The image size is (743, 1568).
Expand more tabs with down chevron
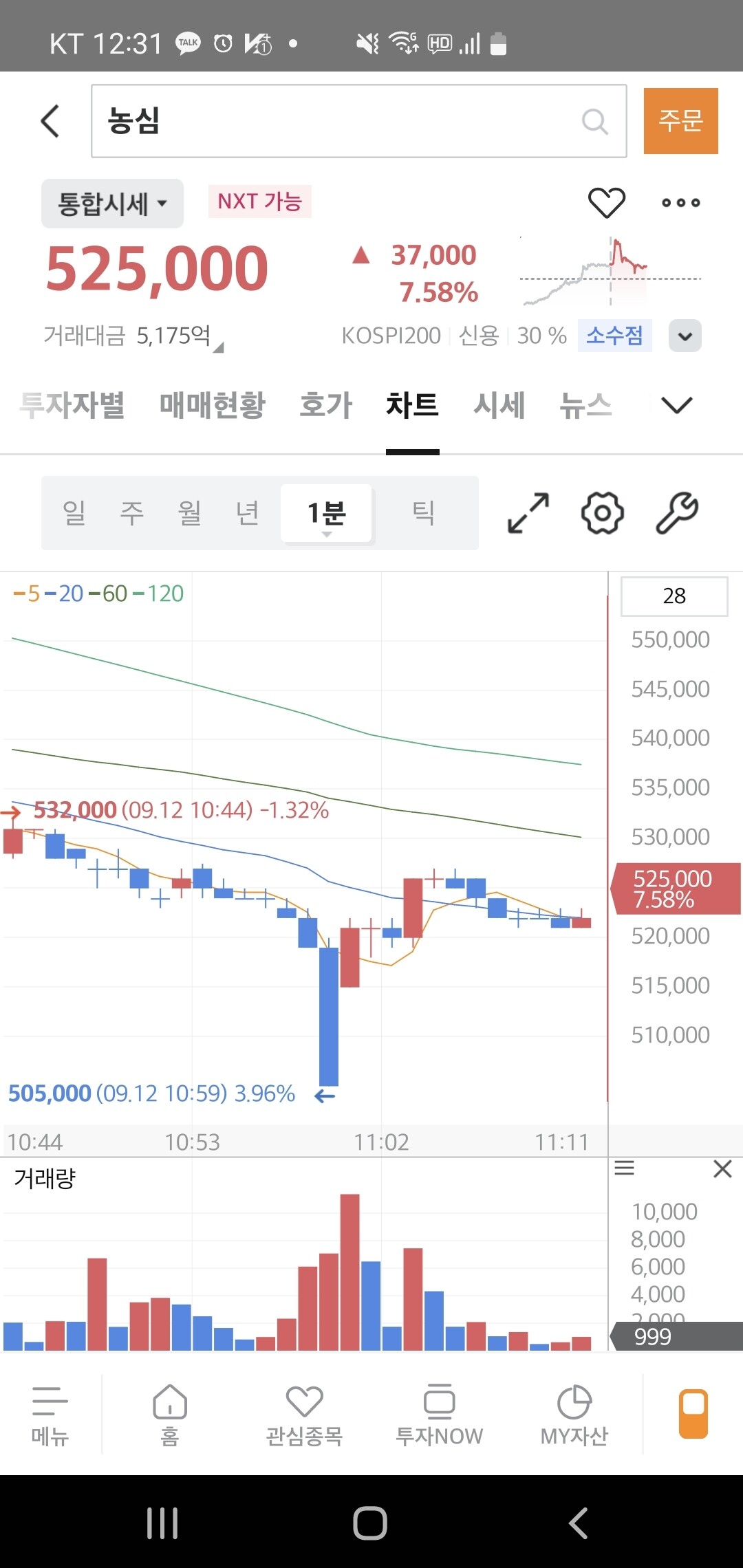676,405
